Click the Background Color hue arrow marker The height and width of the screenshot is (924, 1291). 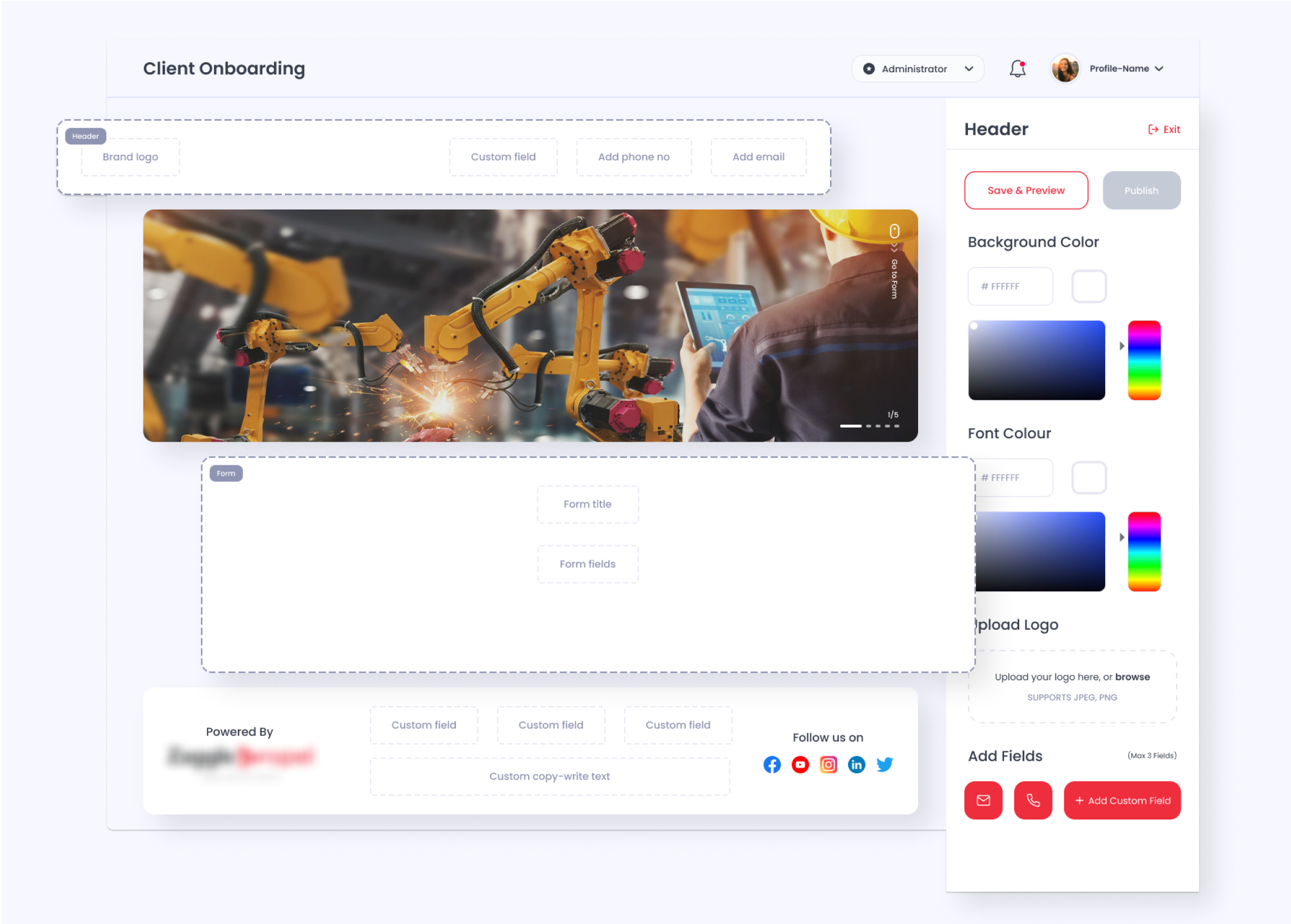(1122, 345)
